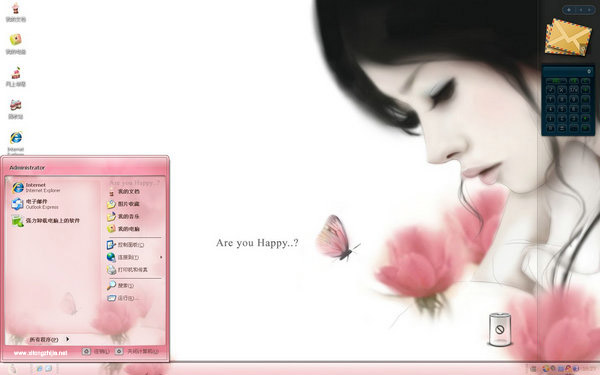Viewport: 600px width, 375px height.
Task: Open Network Neighborhood (网上邻居) desktop icon
Action: [16, 77]
